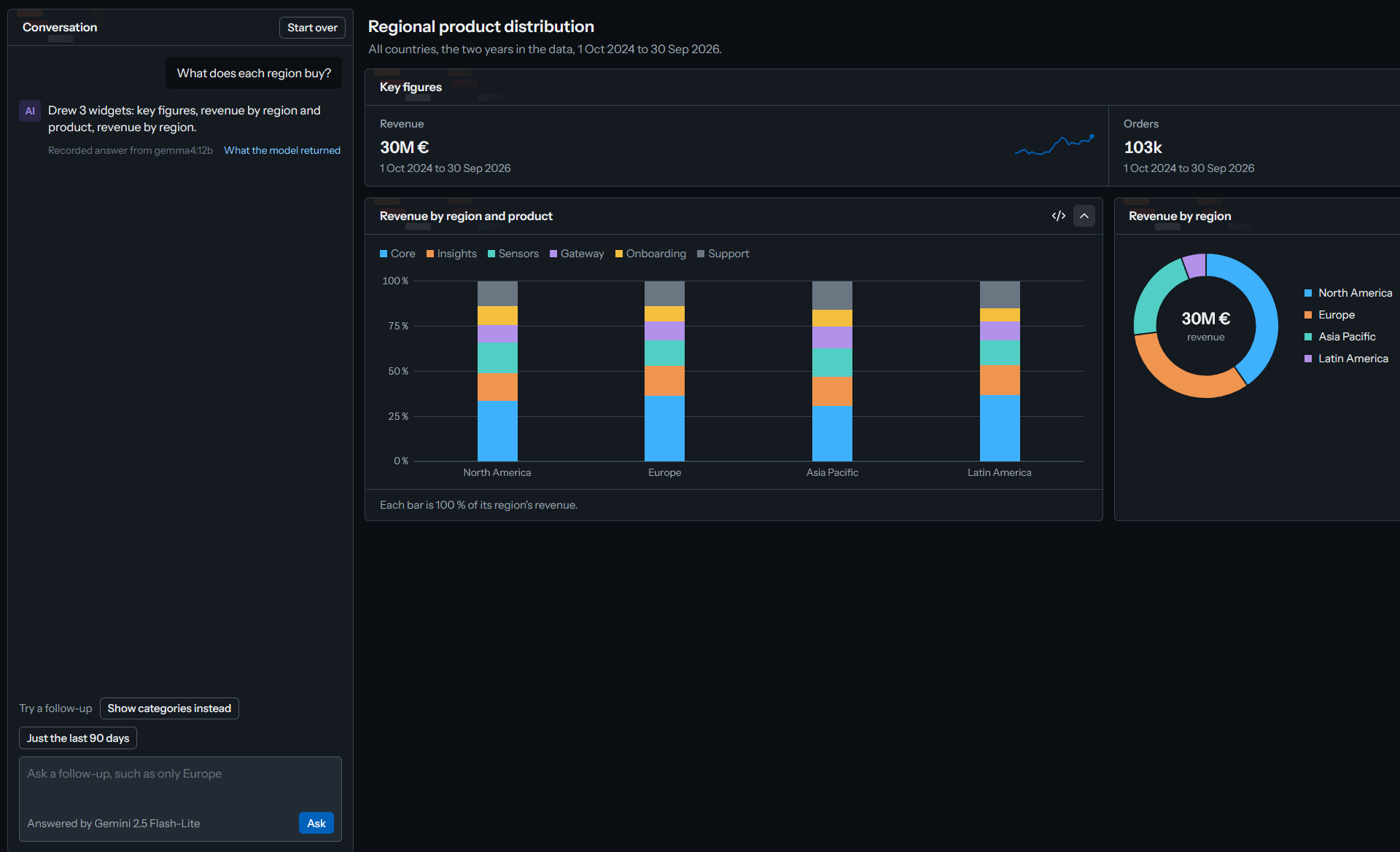Toggle the Core series in the bar chart legend
This screenshot has height=852, width=1400.
pos(397,254)
